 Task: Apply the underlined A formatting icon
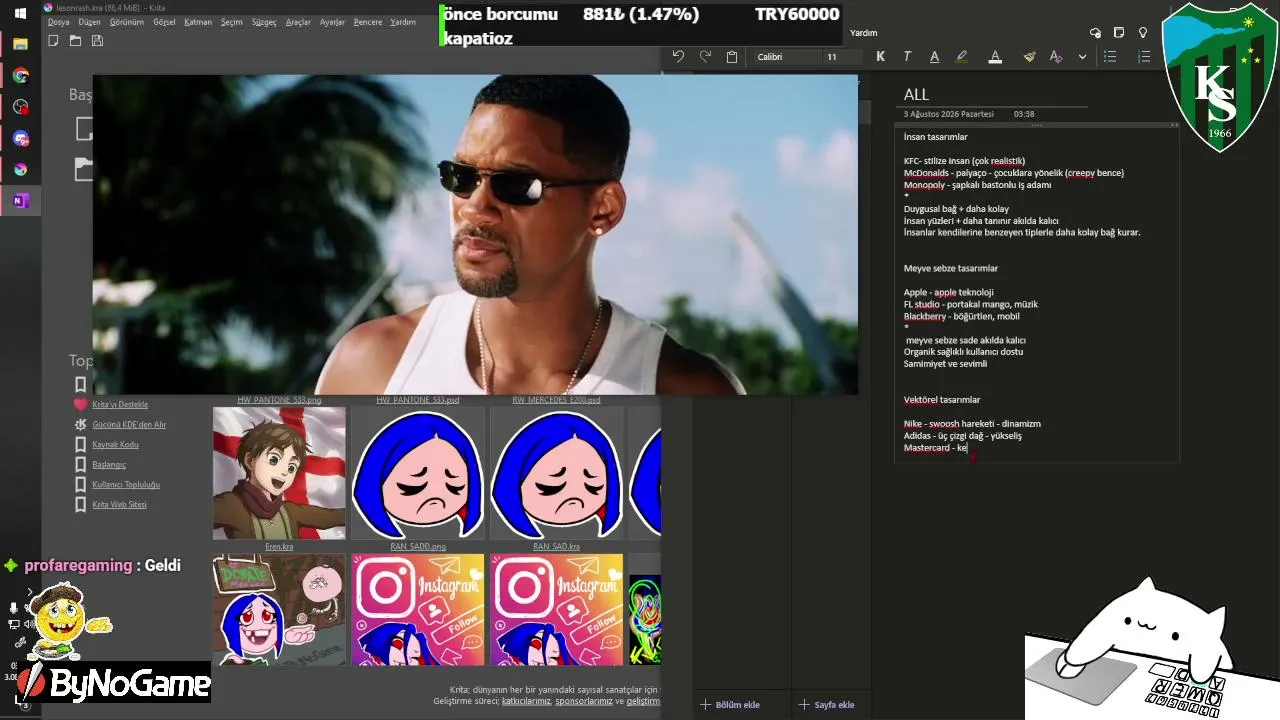tap(934, 57)
